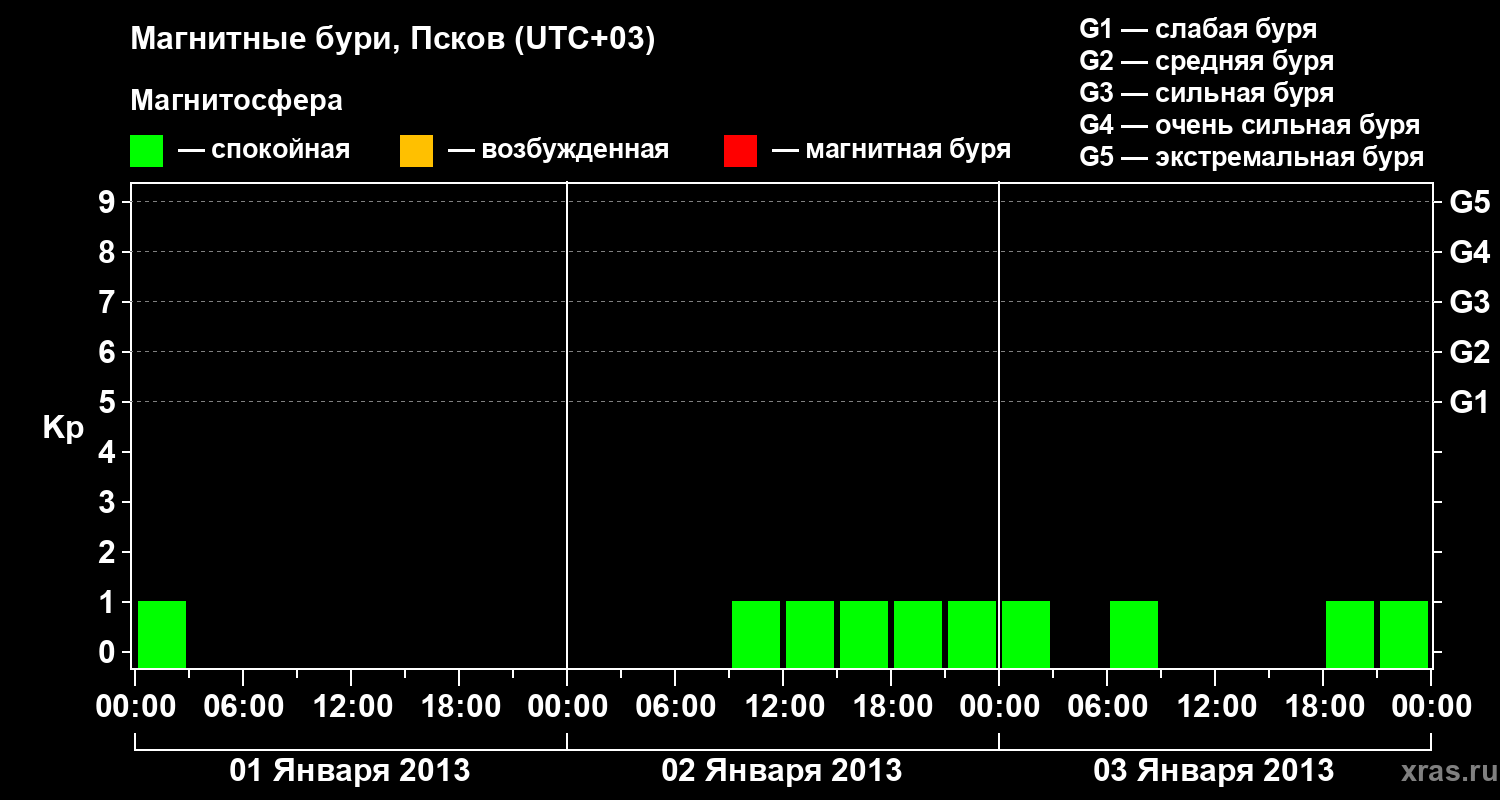Select the chart title 'Магнитные бури, Псков (UTC+03)'
This screenshot has width=1500, height=800.
click(393, 40)
